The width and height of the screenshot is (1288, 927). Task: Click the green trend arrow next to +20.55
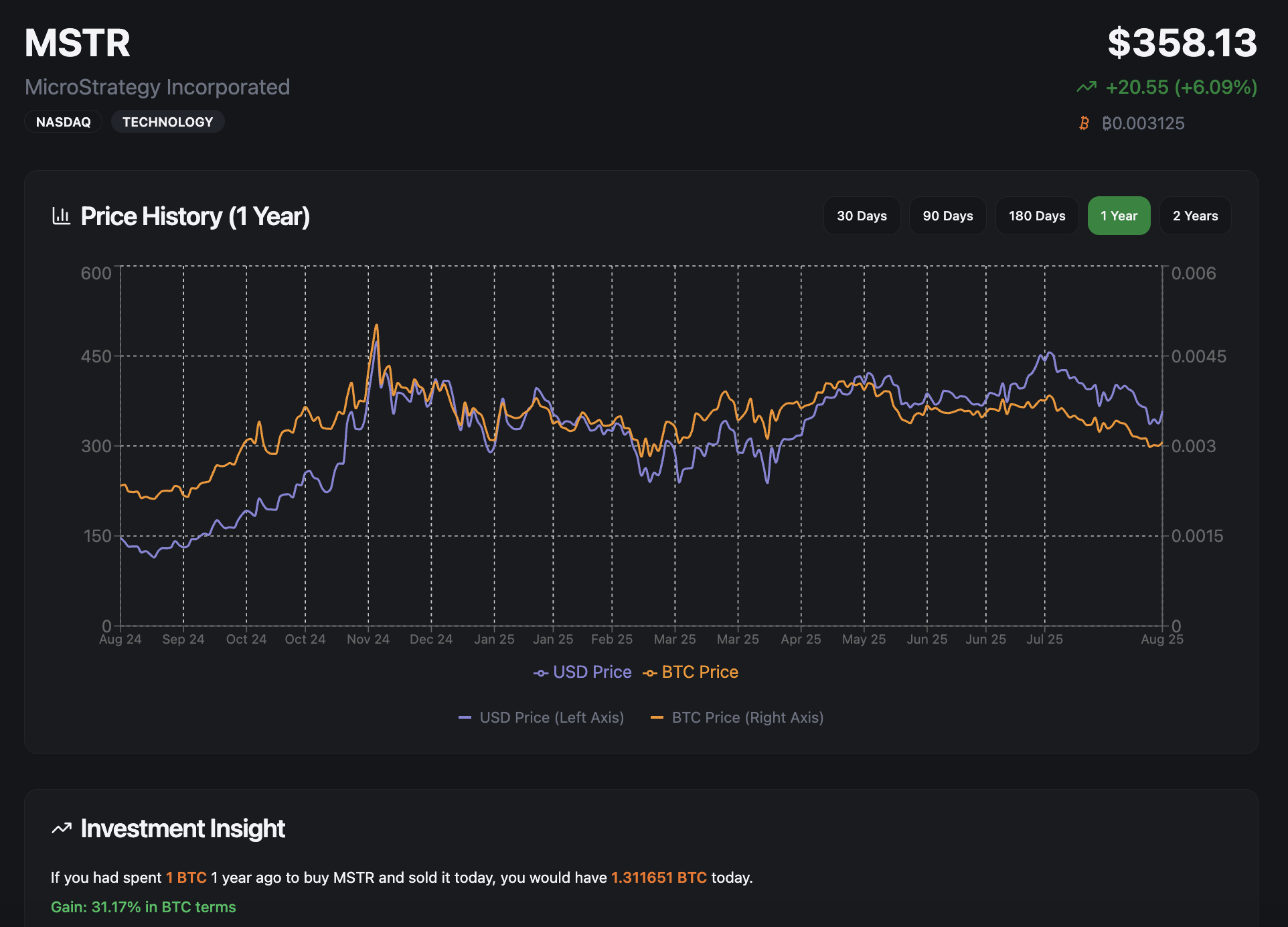pos(1086,87)
